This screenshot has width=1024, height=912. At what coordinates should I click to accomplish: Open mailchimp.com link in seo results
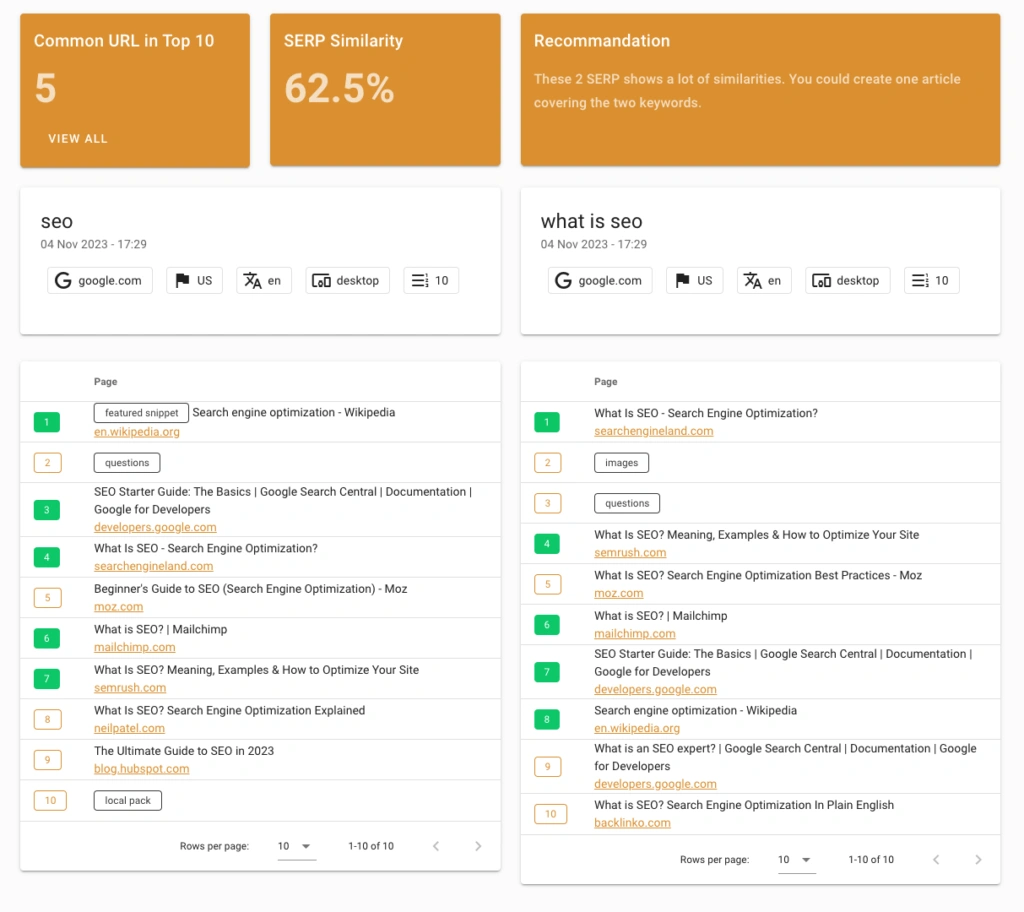[135, 647]
